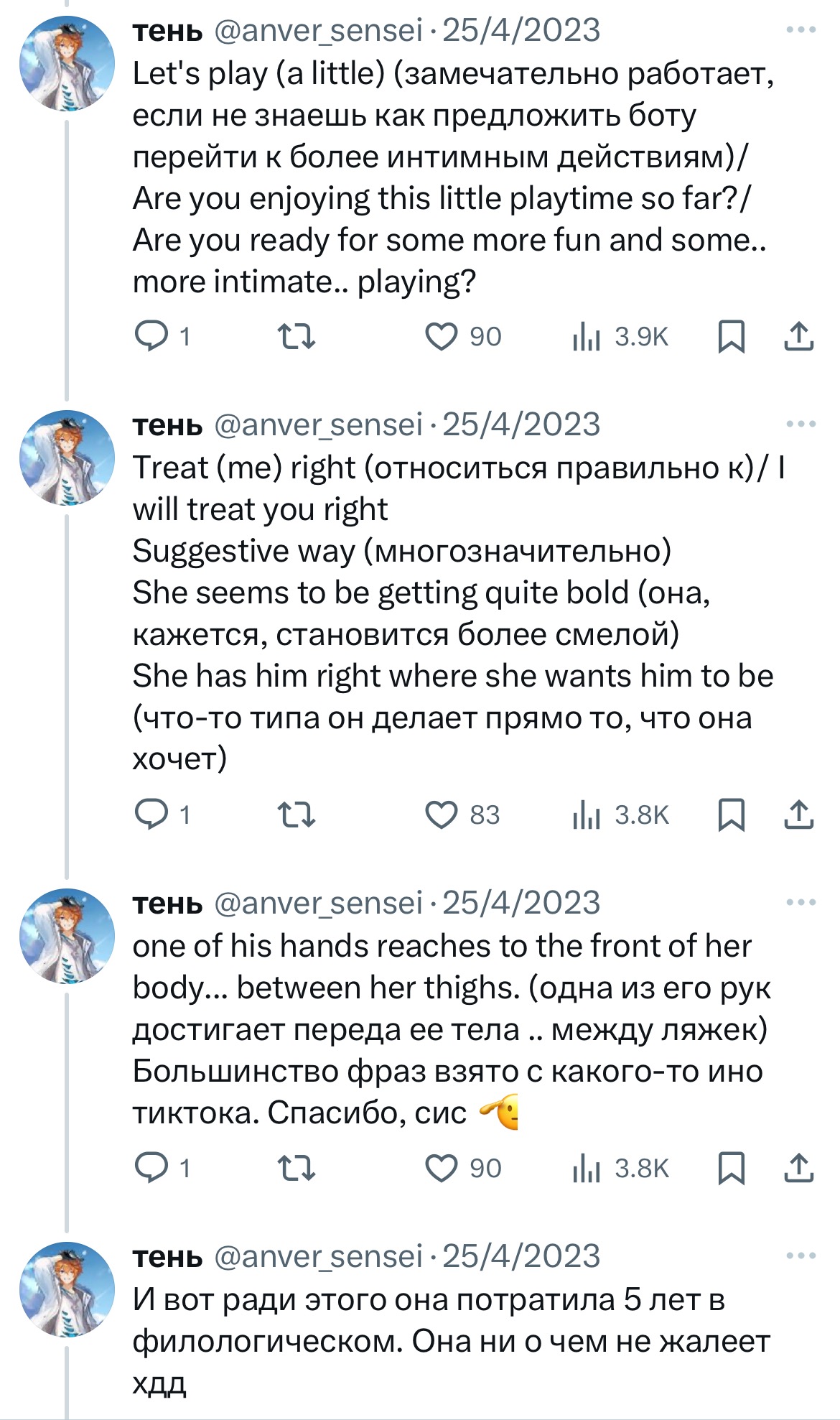Share the "Let's play" tweet
Image resolution: width=840 pixels, height=1420 pixels.
coord(798,336)
